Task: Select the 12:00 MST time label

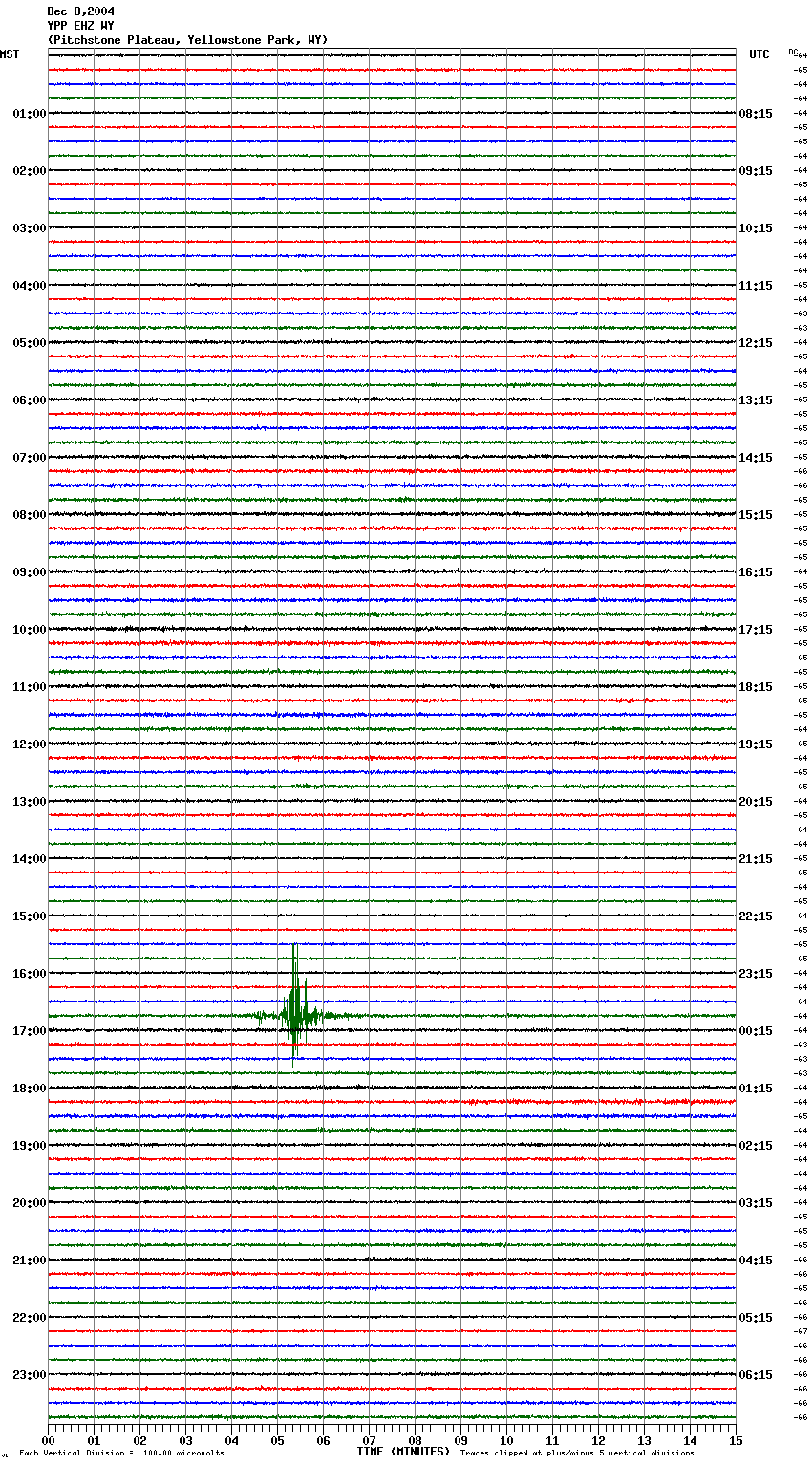Action: click(x=29, y=744)
